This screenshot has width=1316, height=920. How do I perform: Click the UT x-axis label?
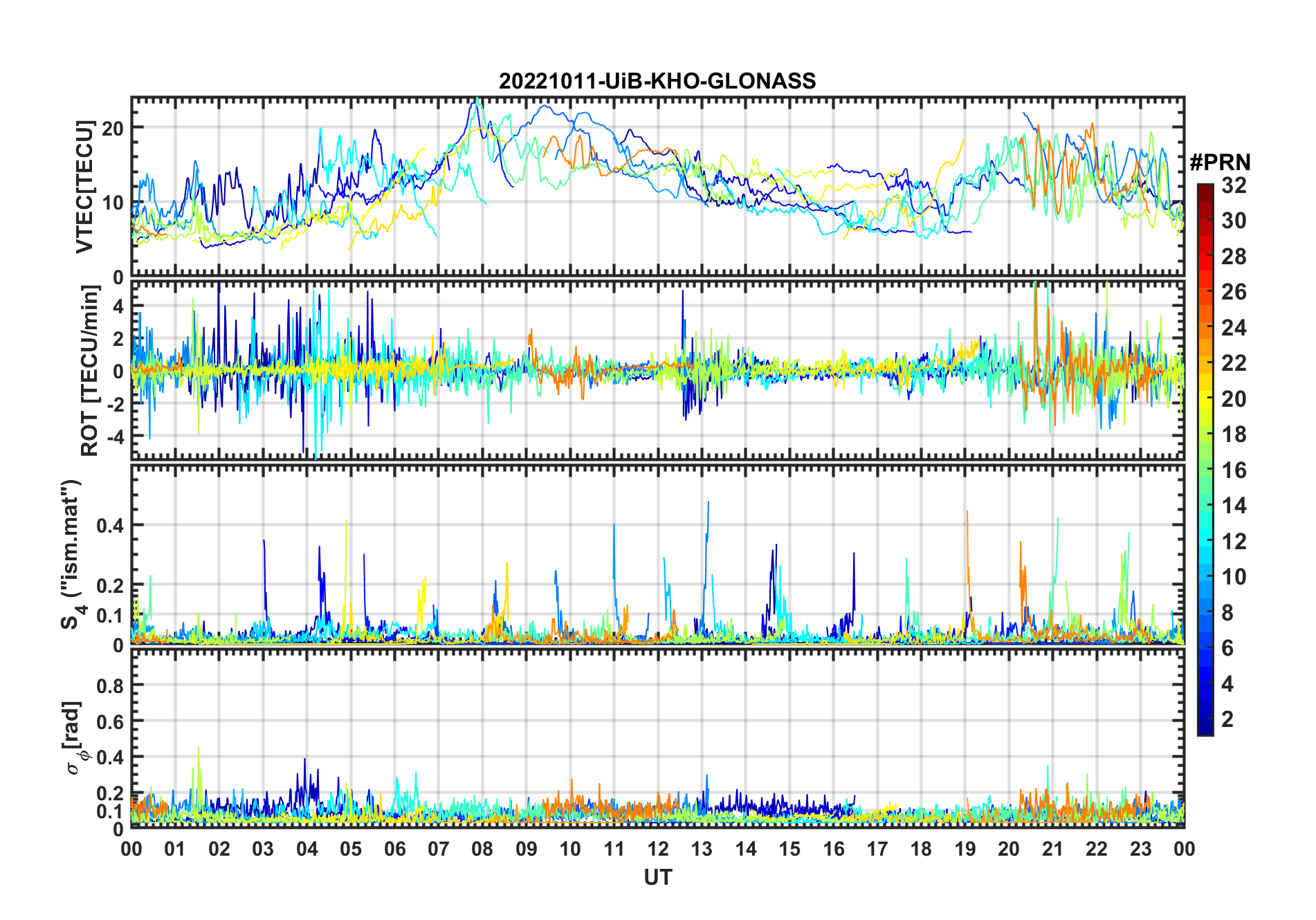[x=657, y=878]
